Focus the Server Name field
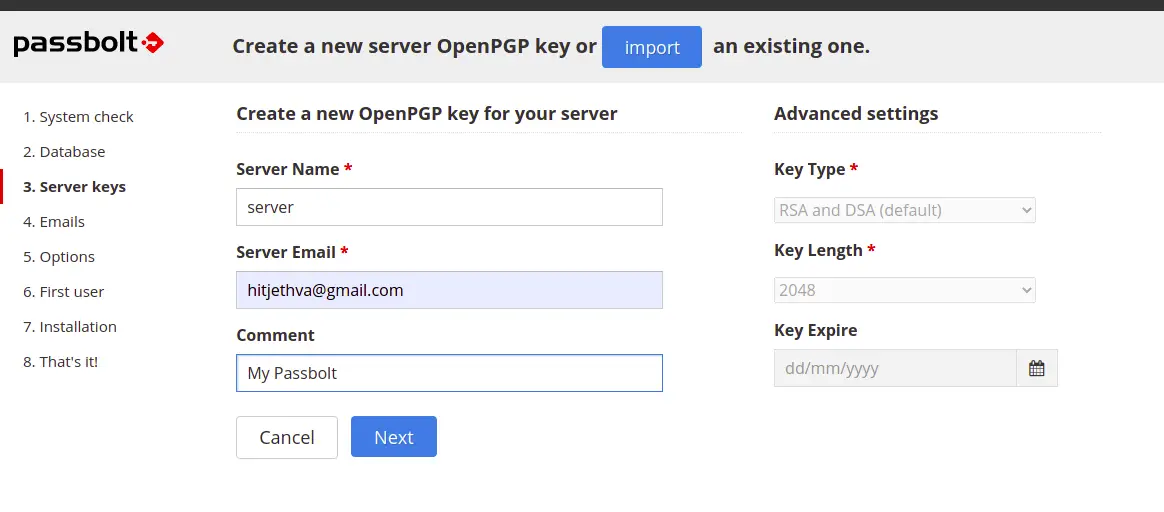1164x512 pixels. coord(449,207)
